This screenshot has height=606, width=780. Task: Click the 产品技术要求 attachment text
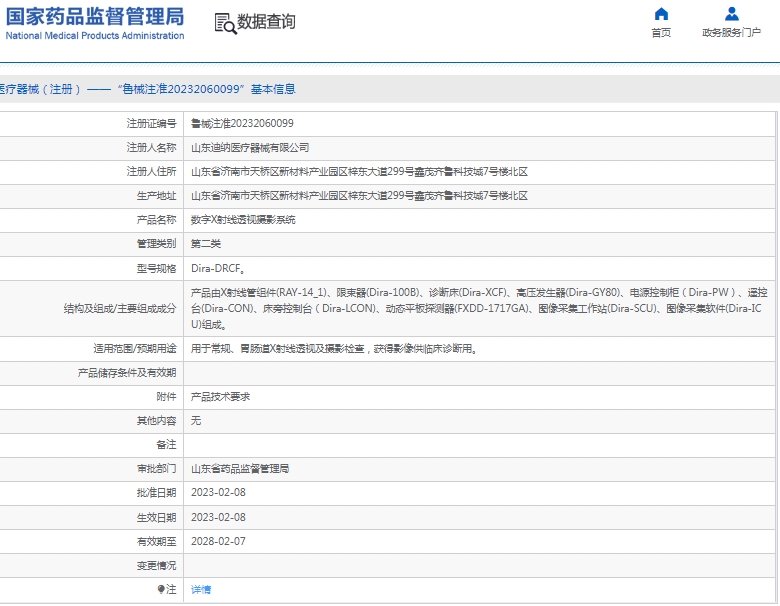(x=220, y=397)
